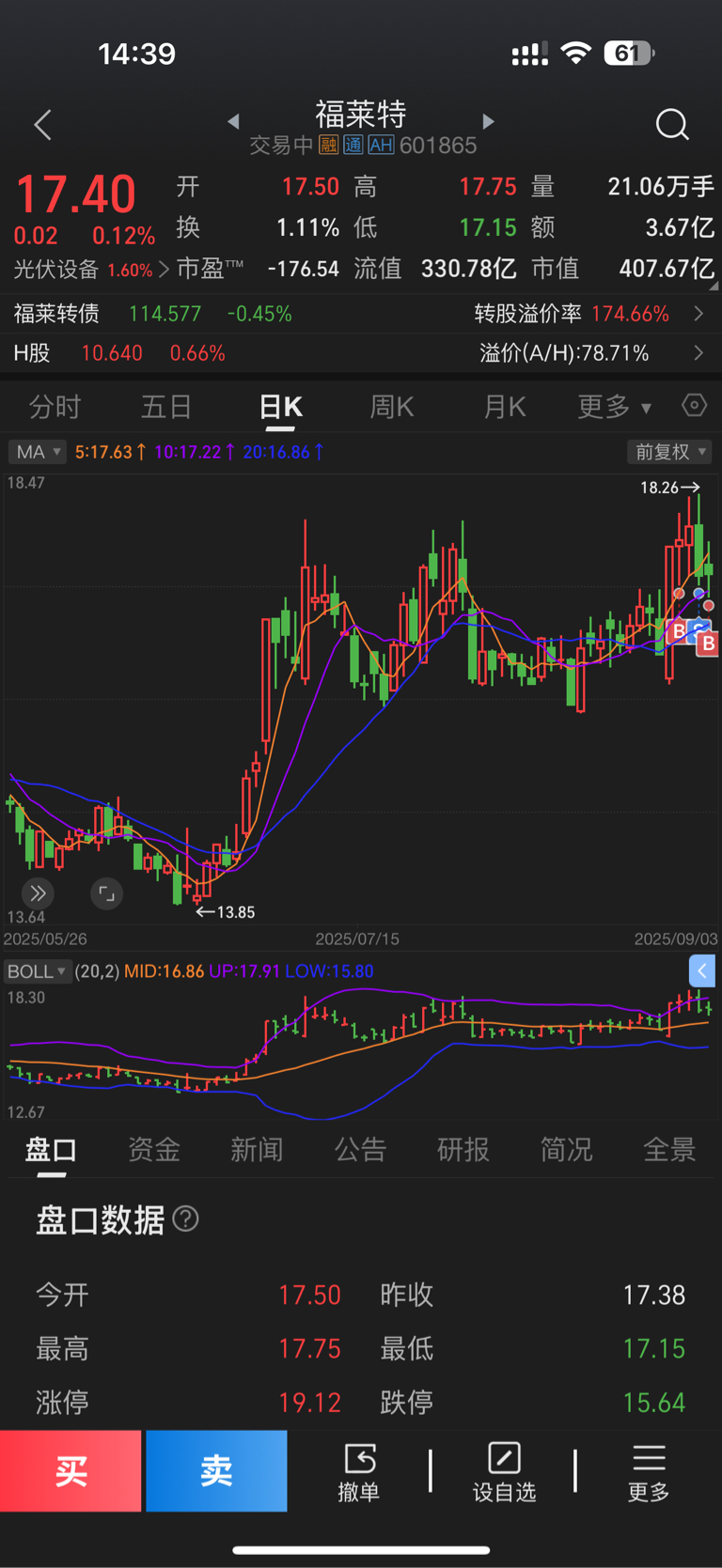Open H股 quote link
The width and height of the screenshot is (722, 1568).
pyautogui.click(x=32, y=353)
